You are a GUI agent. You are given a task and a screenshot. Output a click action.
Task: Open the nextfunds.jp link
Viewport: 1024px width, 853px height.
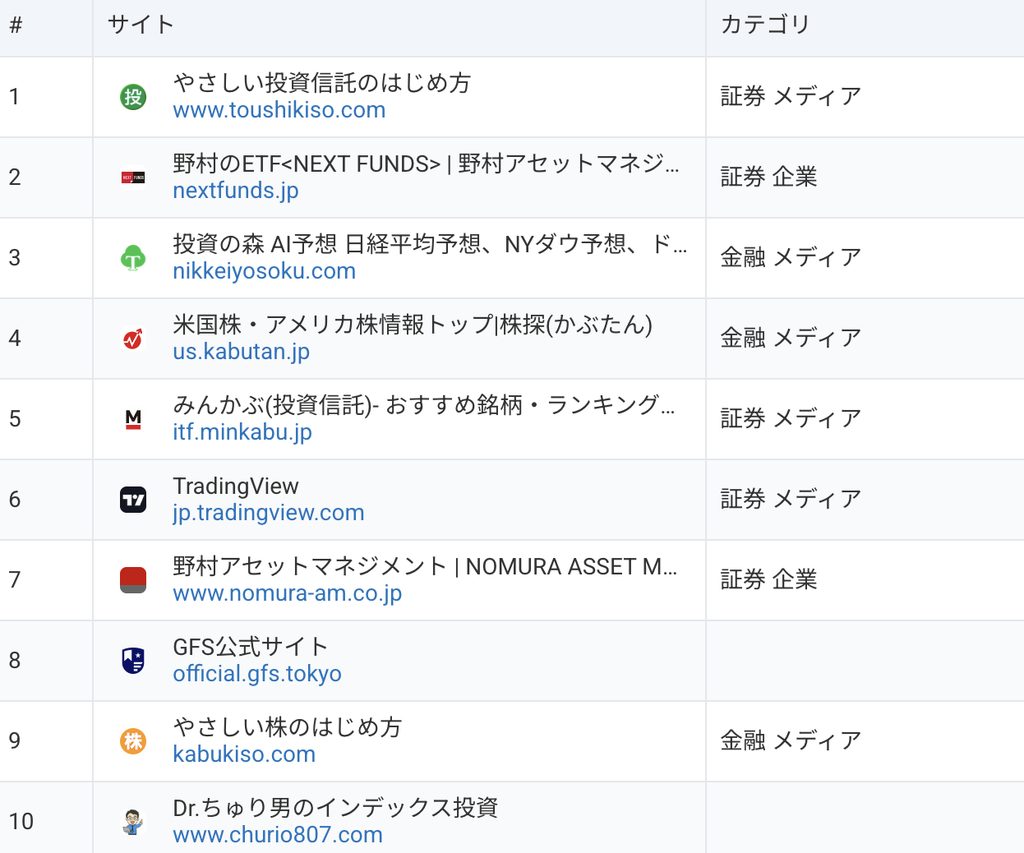236,190
